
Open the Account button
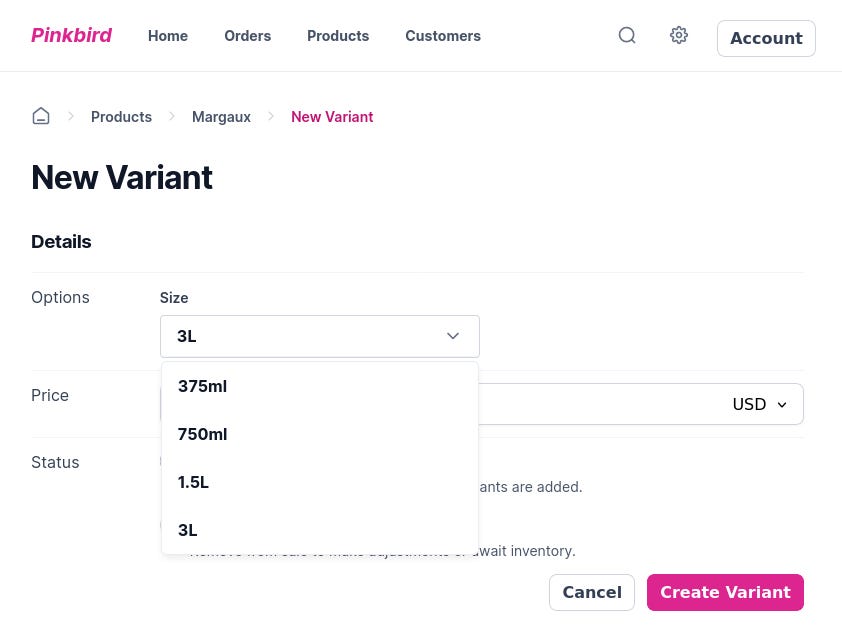click(x=766, y=38)
